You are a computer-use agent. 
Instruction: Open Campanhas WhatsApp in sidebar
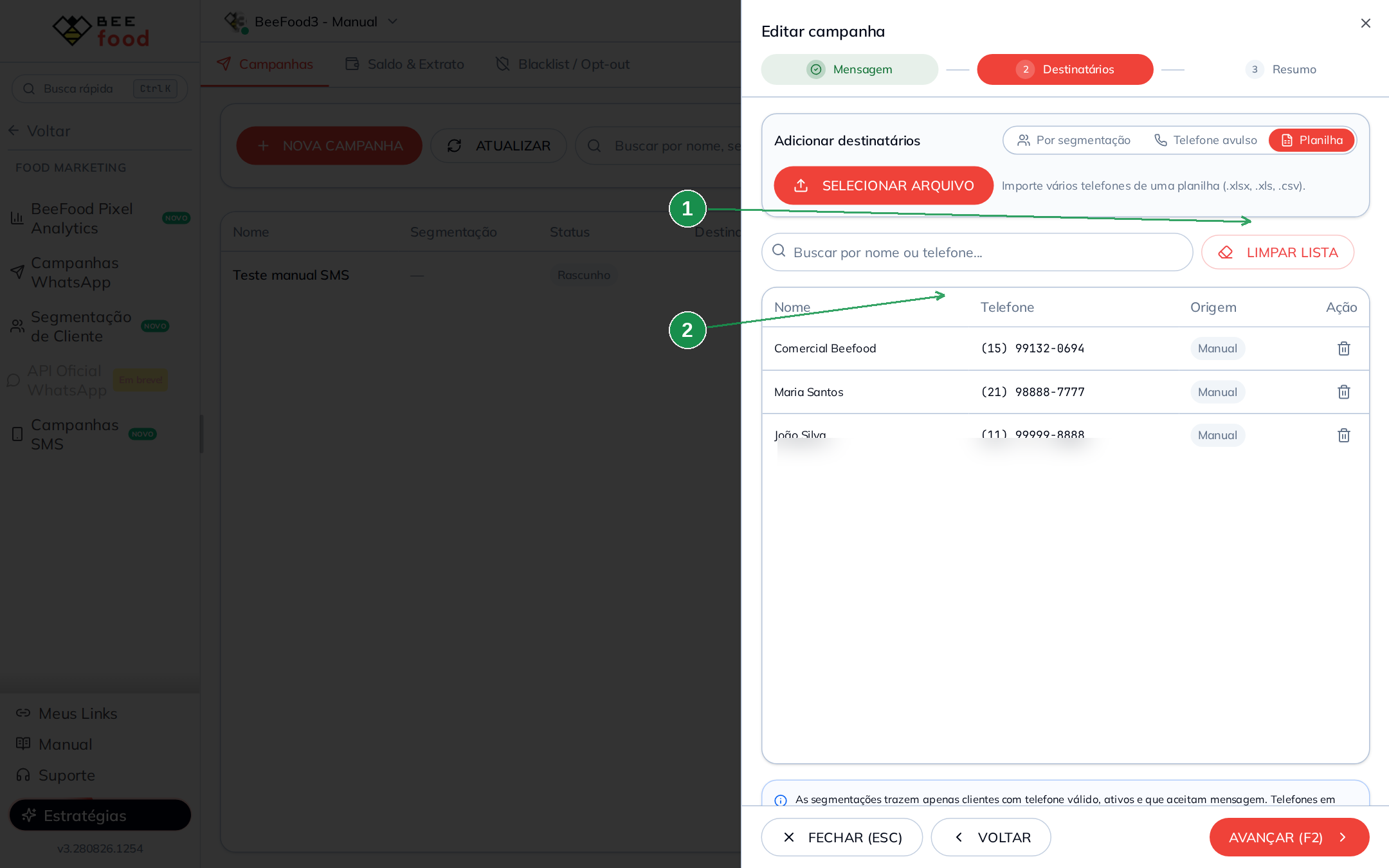click(100, 273)
